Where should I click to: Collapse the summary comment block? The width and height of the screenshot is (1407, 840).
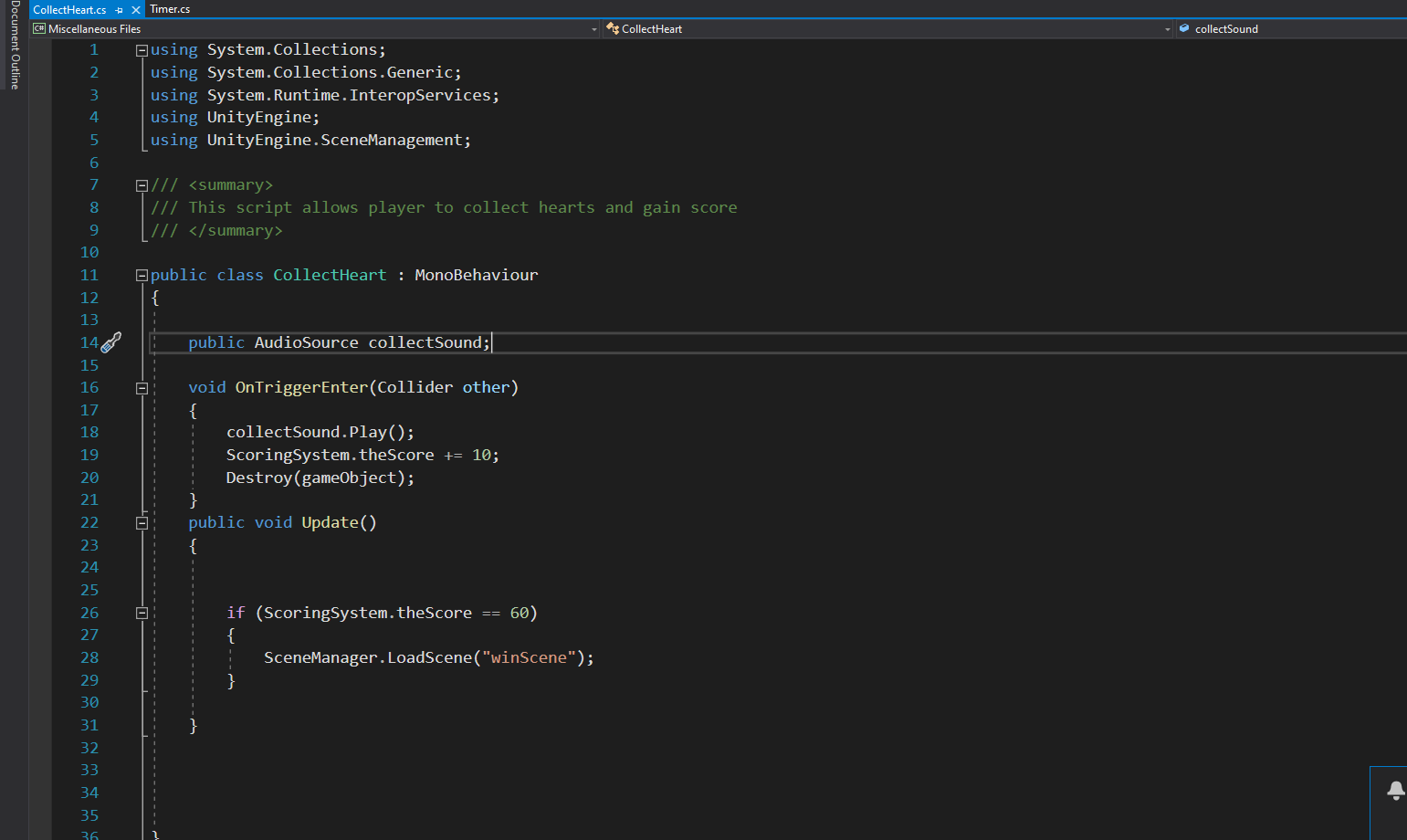142,185
